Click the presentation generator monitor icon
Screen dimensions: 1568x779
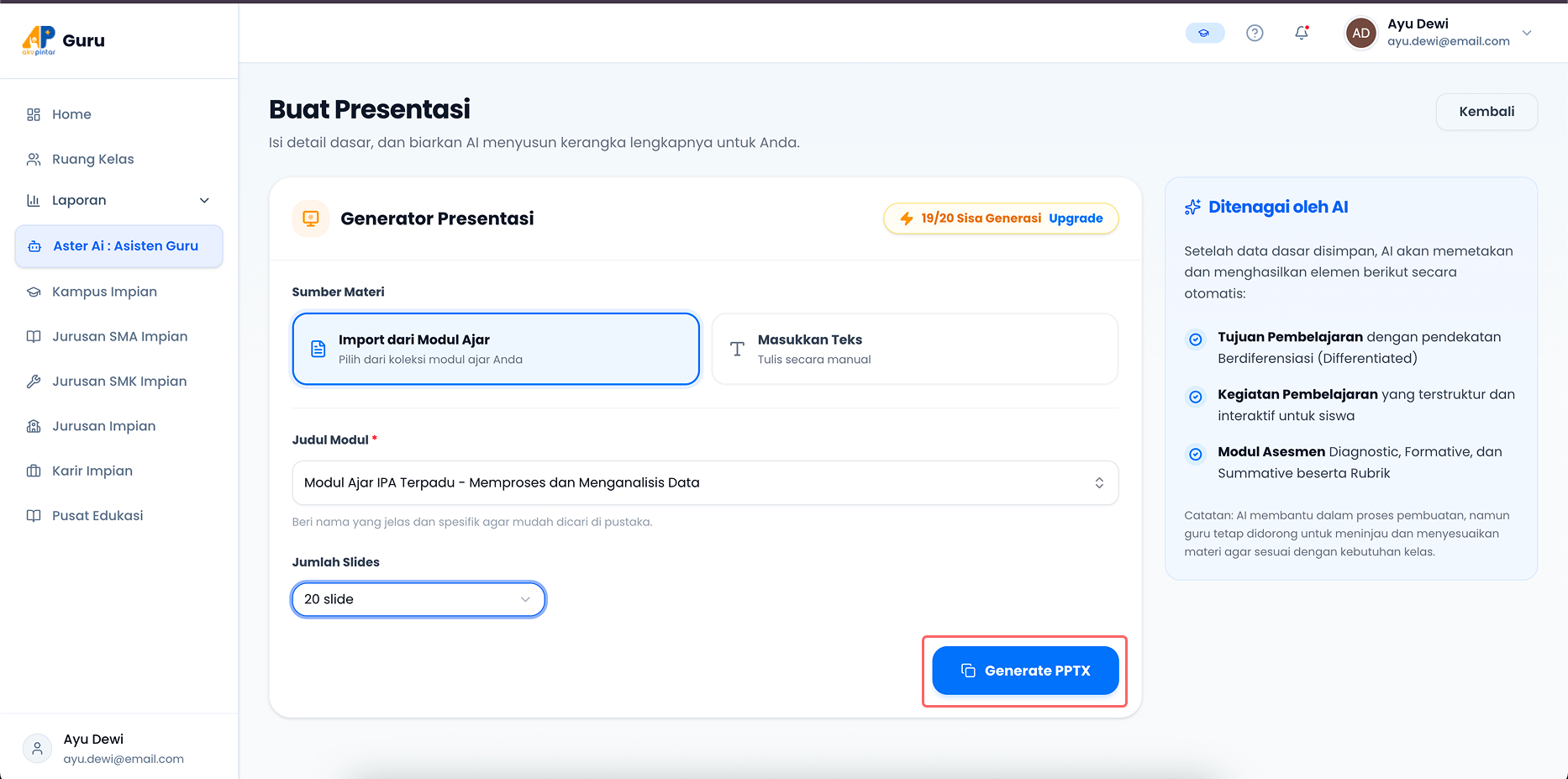(311, 218)
